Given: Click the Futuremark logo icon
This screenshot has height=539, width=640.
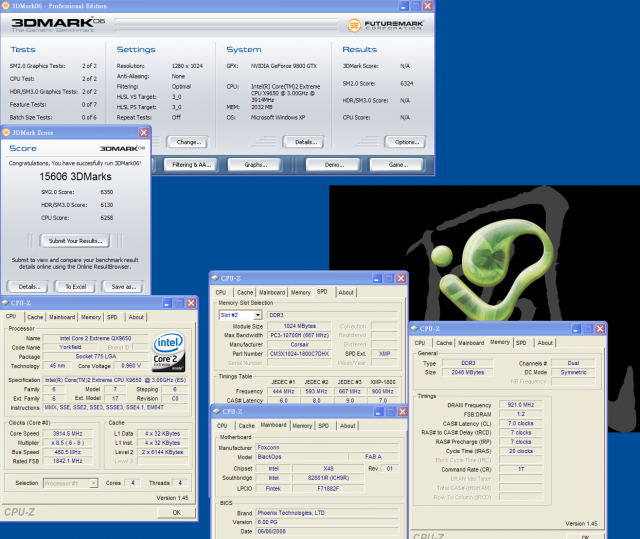Looking at the screenshot, I should tap(354, 25).
